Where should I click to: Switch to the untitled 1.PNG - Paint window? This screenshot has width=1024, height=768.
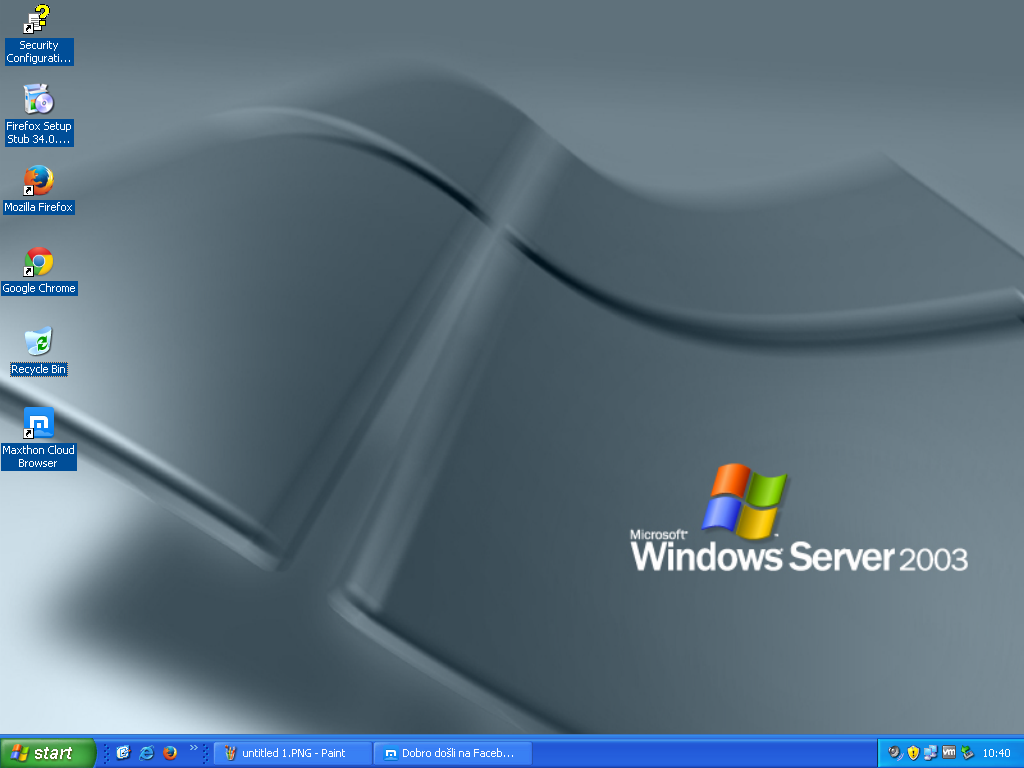coord(293,753)
